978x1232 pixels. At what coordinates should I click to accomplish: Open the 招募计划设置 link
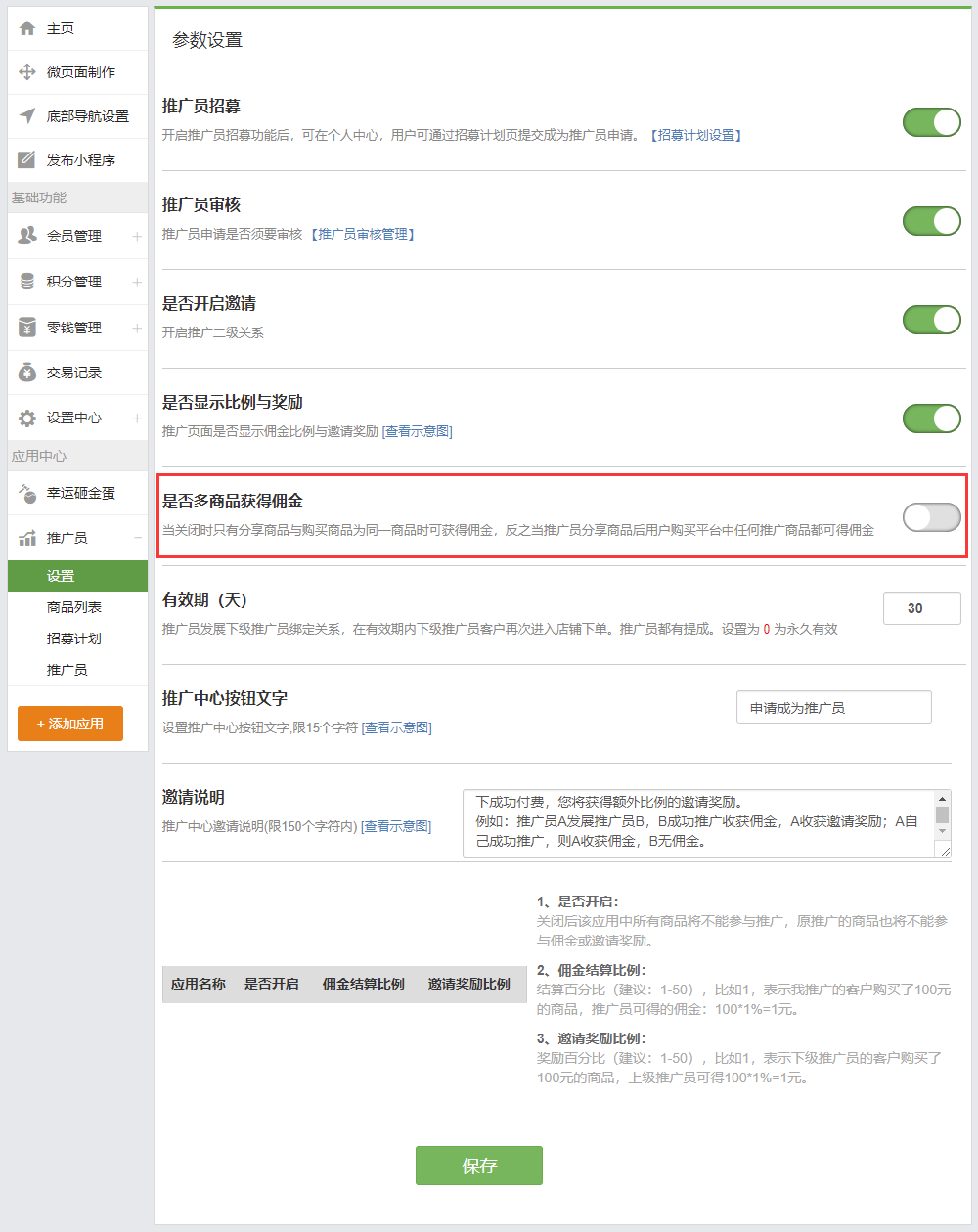point(695,135)
